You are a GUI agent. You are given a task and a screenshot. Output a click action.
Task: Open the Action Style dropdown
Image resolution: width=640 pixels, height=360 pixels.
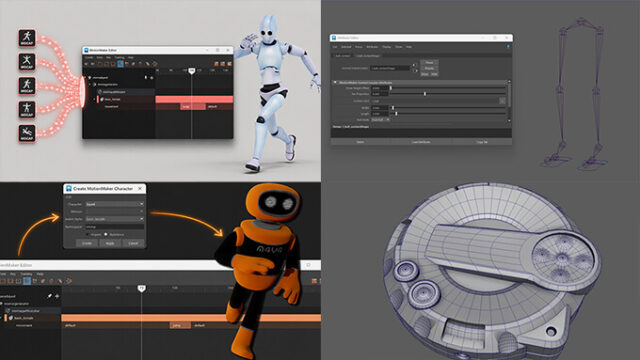point(115,219)
